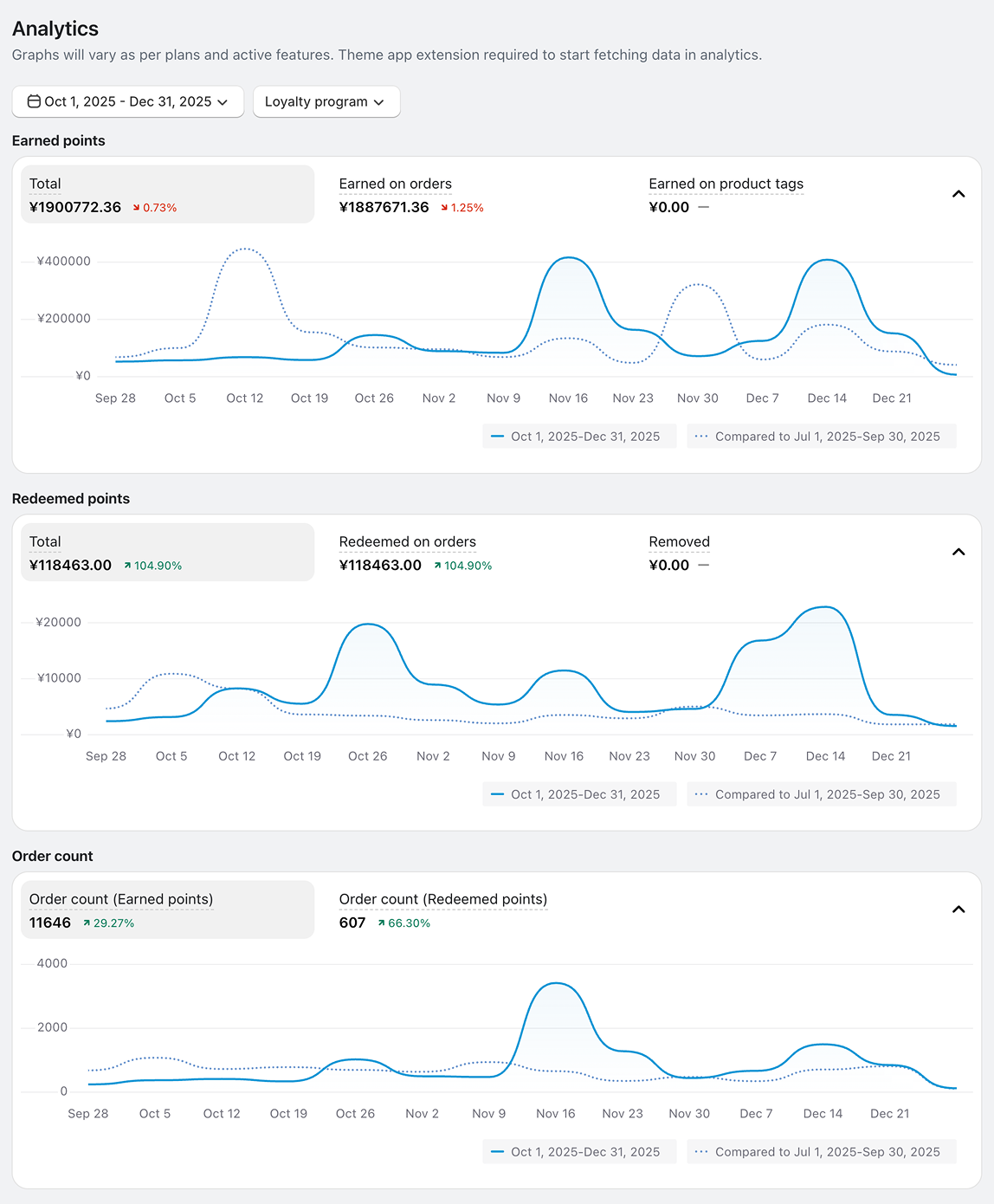
Task: Click the calendar icon in date picker
Action: [x=34, y=101]
